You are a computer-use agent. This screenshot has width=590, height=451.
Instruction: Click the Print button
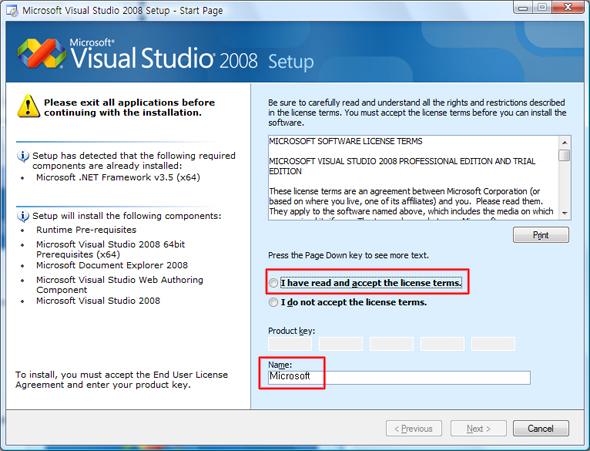tap(541, 235)
